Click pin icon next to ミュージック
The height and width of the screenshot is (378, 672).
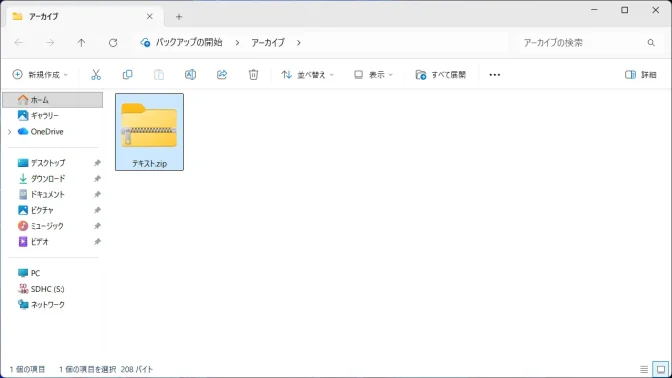pyautogui.click(x=97, y=226)
